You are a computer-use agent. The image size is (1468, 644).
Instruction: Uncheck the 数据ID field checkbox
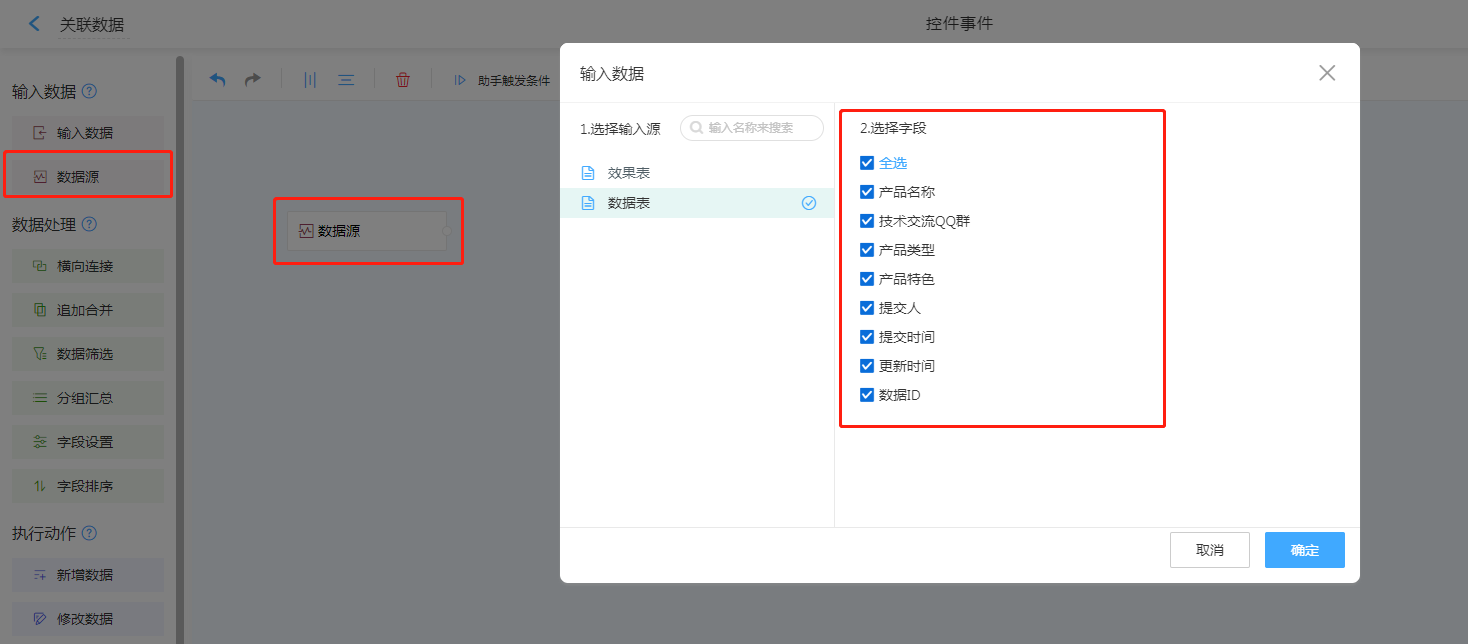pyautogui.click(x=867, y=395)
